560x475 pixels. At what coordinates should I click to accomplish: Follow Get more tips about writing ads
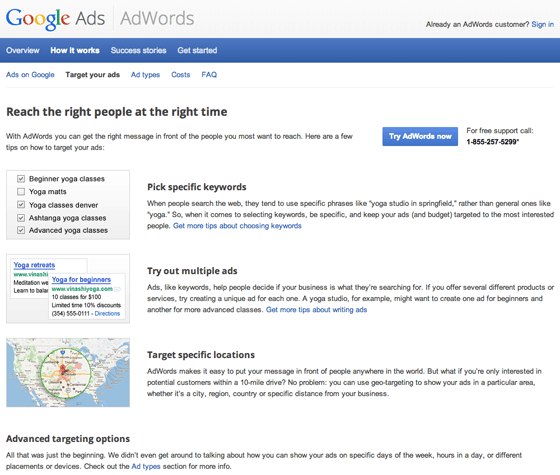pos(316,310)
